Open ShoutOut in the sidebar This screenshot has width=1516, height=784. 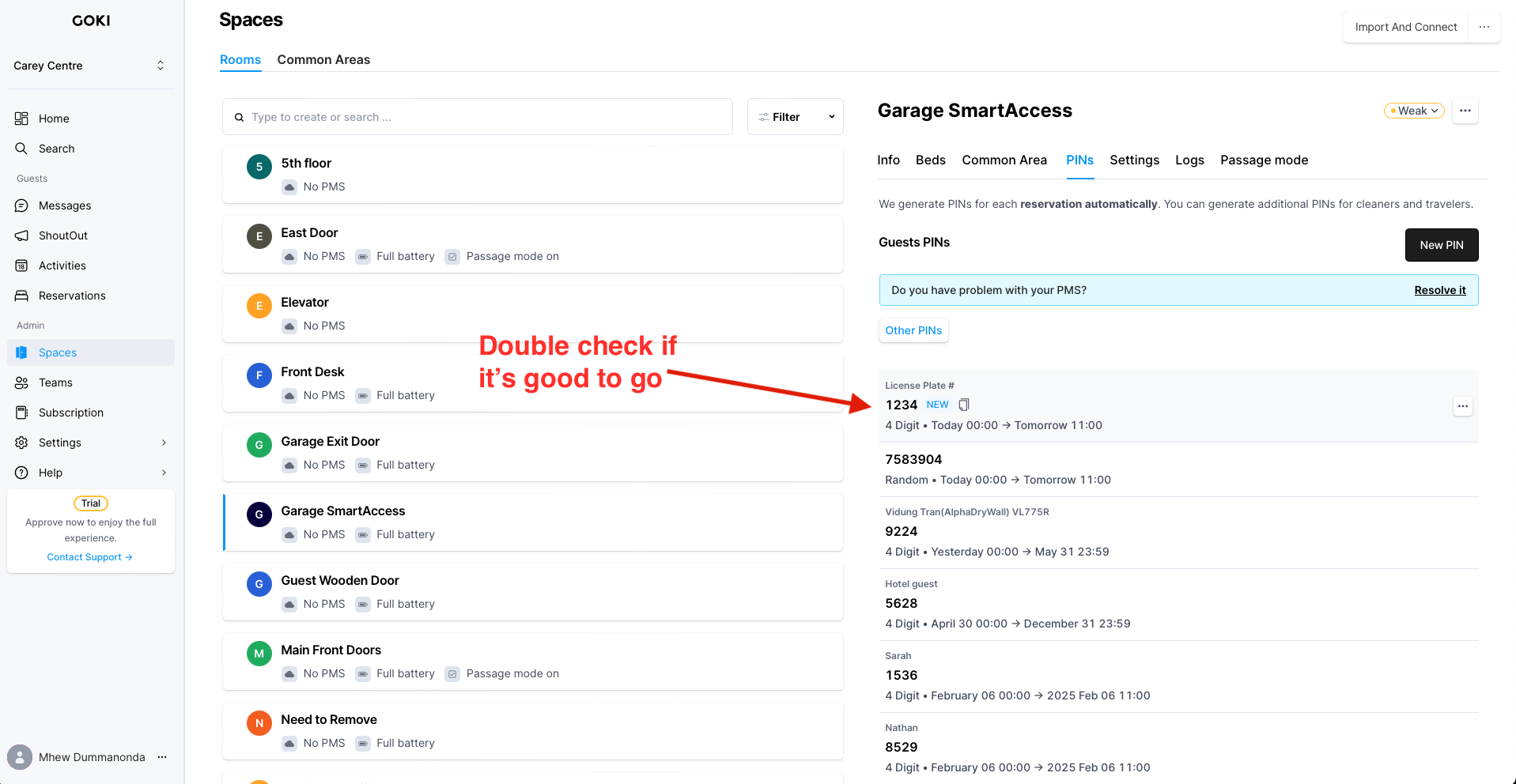point(62,236)
